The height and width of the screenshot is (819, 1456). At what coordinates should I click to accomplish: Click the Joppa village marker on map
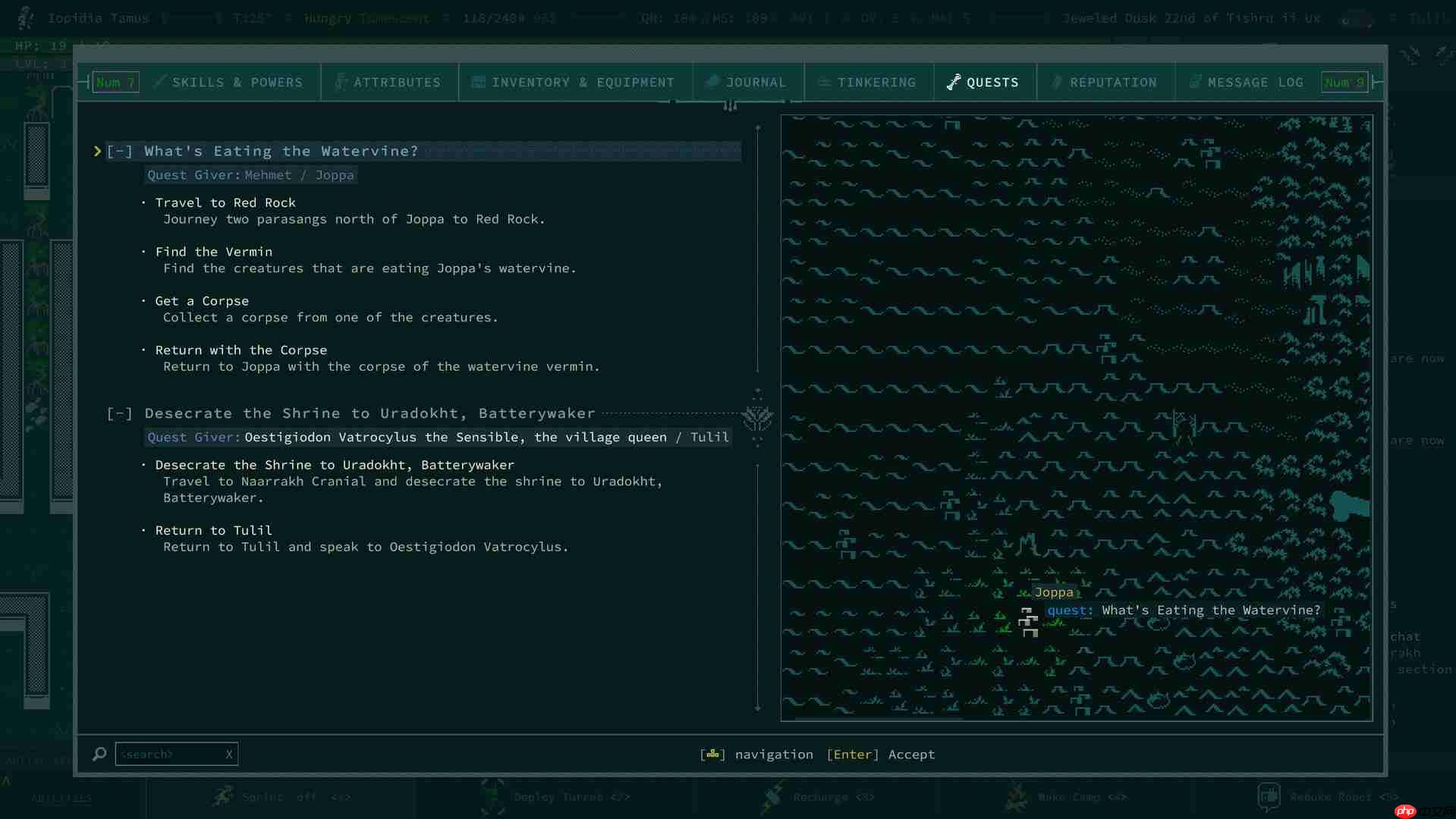tap(1028, 622)
